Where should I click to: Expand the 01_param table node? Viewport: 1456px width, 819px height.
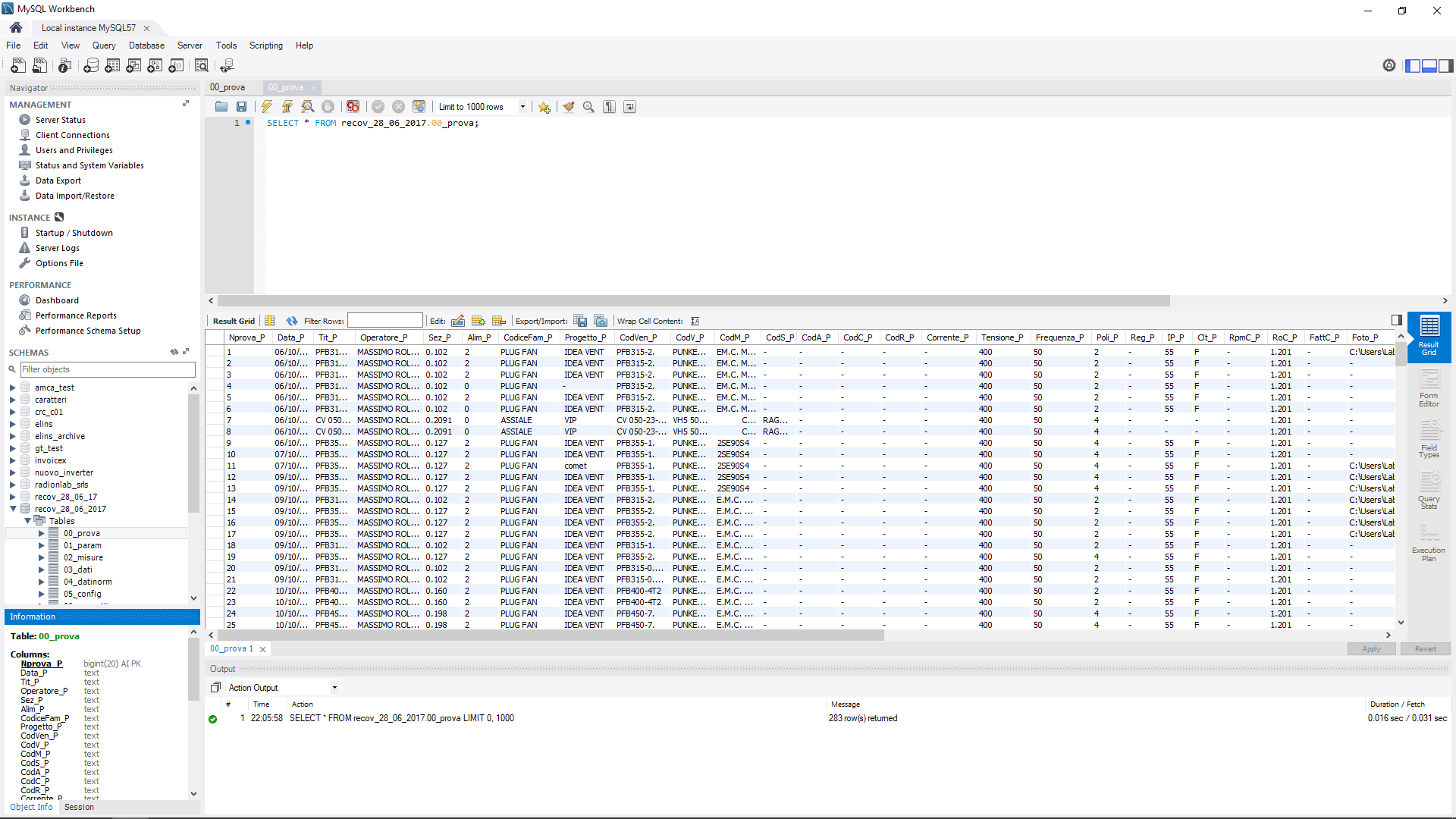(41, 545)
